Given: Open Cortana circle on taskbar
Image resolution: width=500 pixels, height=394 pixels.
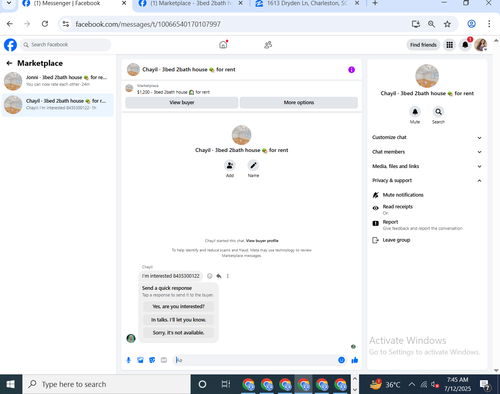Looking at the screenshot, I should pyautogui.click(x=202, y=384).
